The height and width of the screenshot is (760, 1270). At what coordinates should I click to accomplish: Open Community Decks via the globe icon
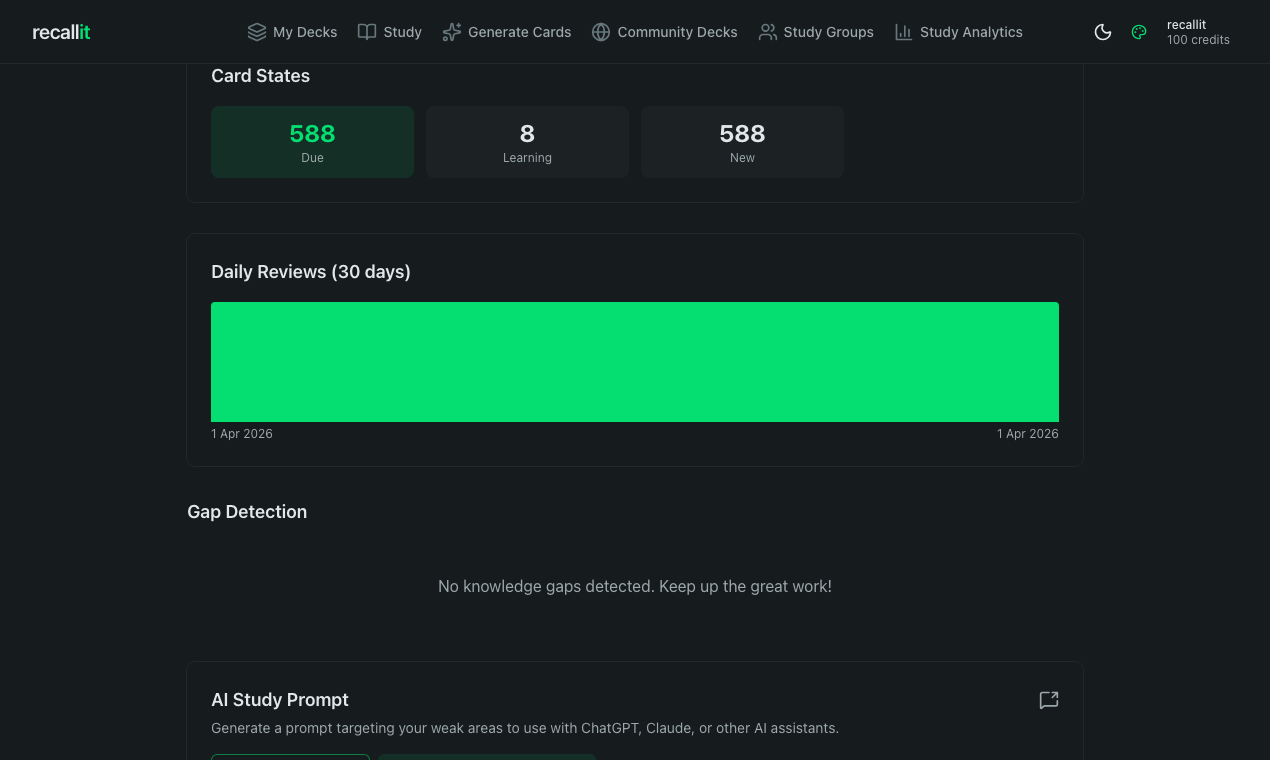click(600, 31)
